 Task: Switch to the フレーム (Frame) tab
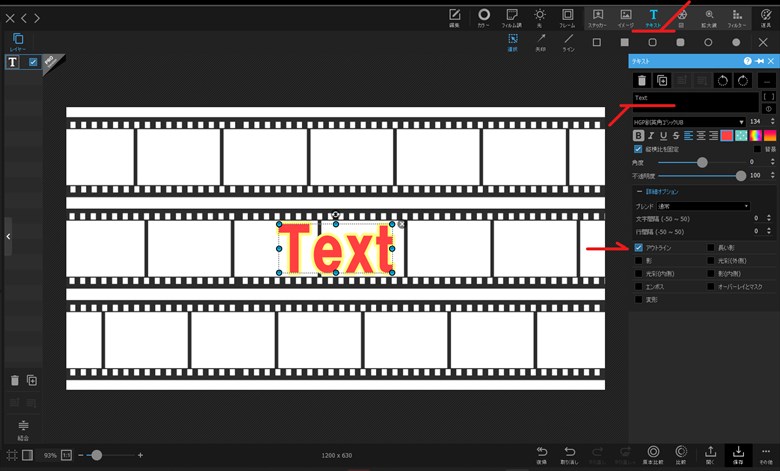(x=567, y=17)
